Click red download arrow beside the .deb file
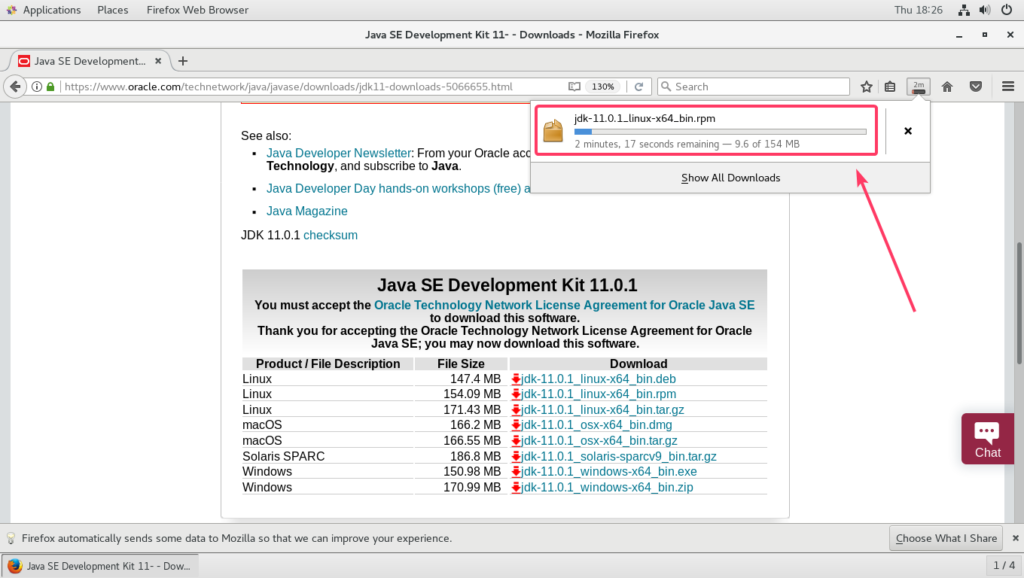 tap(516, 379)
